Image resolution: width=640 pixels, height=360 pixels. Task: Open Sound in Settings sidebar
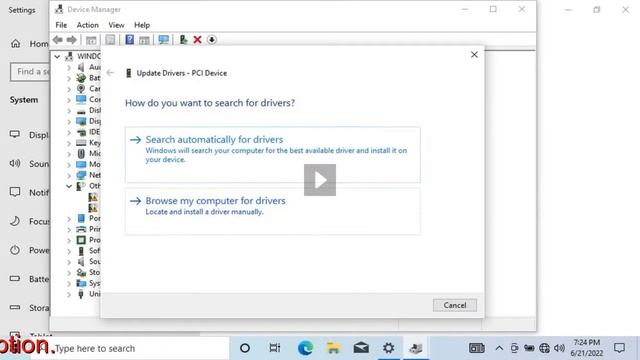click(29, 164)
